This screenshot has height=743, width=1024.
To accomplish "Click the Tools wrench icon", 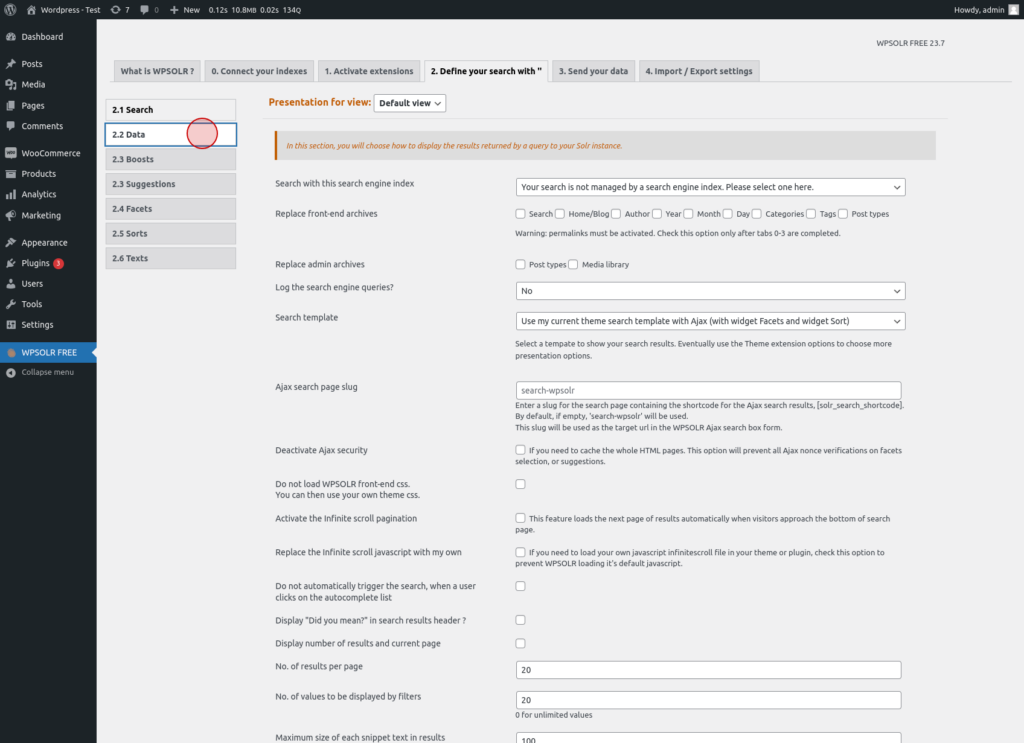I will coord(11,304).
